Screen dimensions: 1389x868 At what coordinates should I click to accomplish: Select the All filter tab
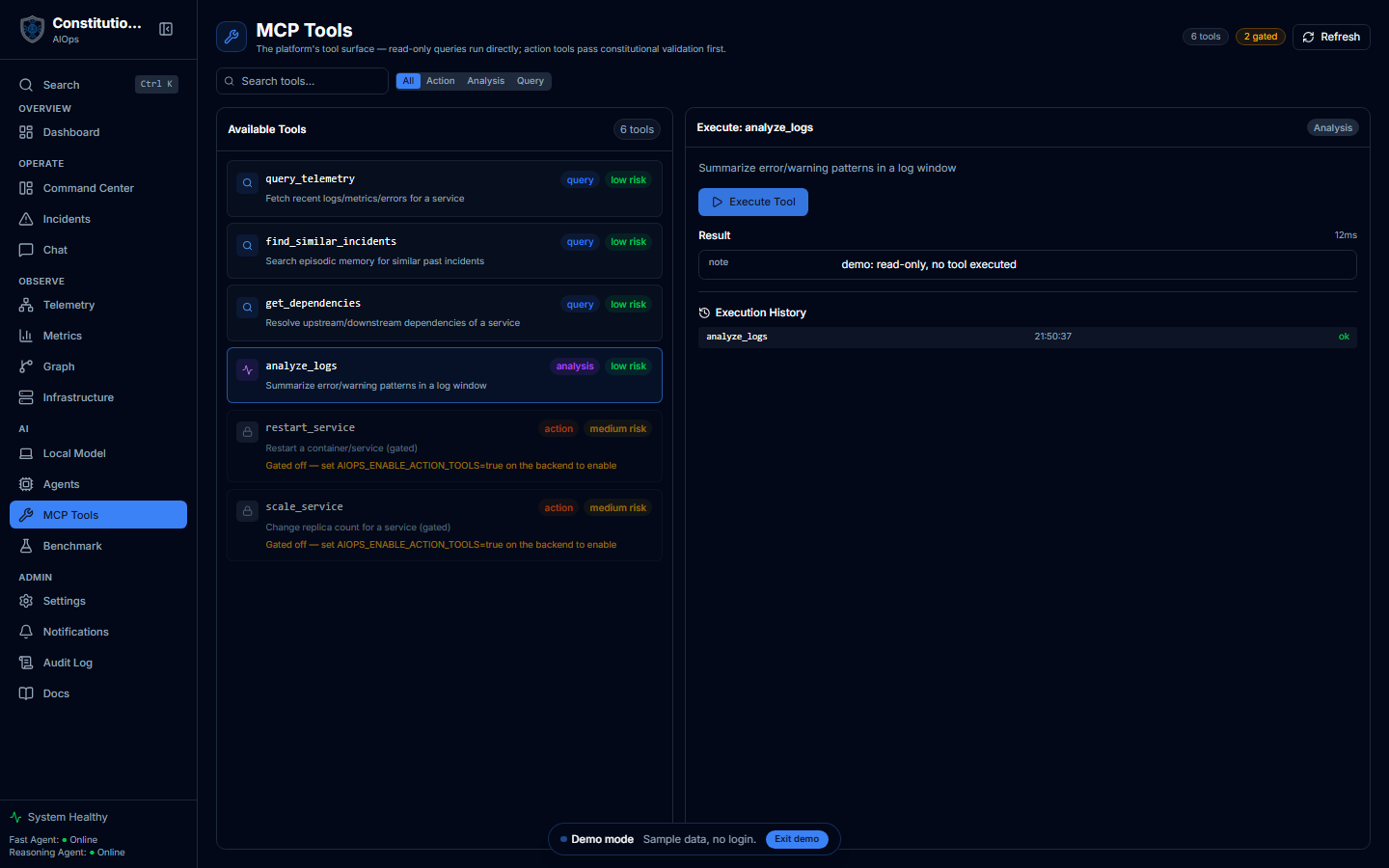(408, 81)
